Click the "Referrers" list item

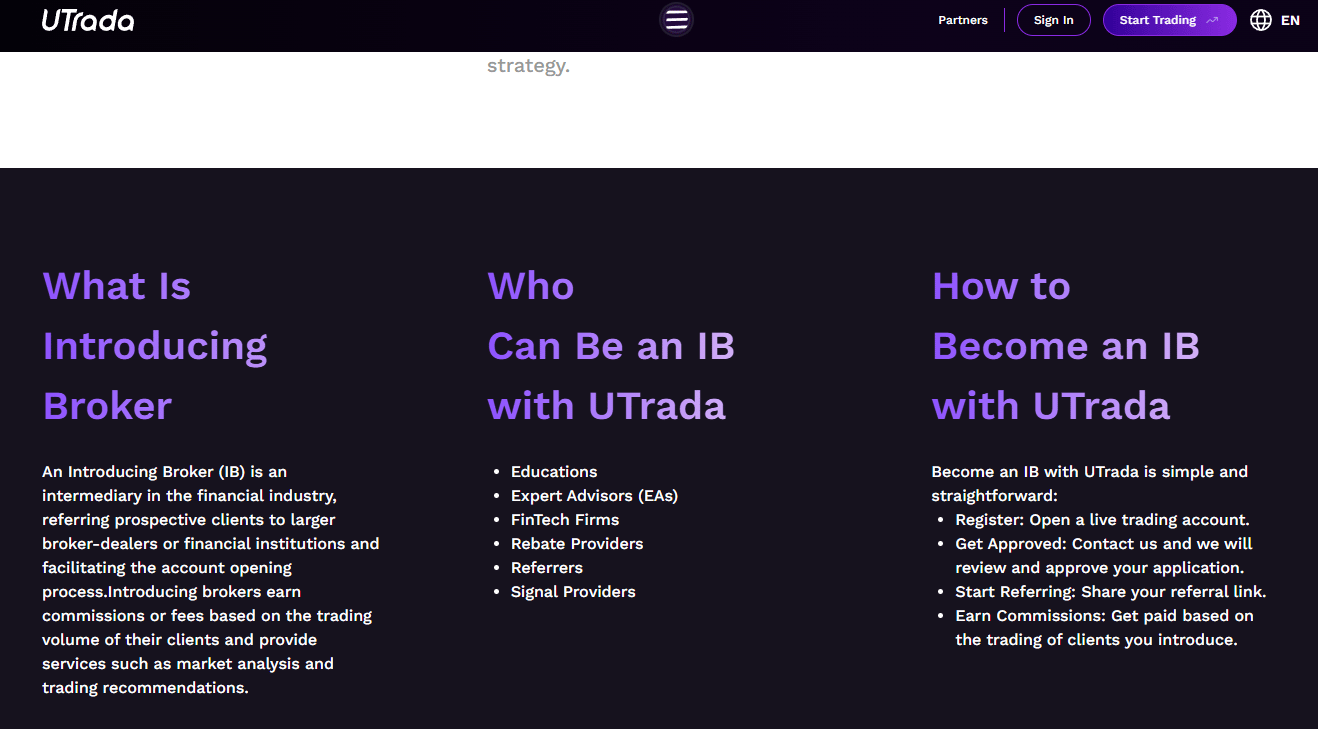pos(547,568)
